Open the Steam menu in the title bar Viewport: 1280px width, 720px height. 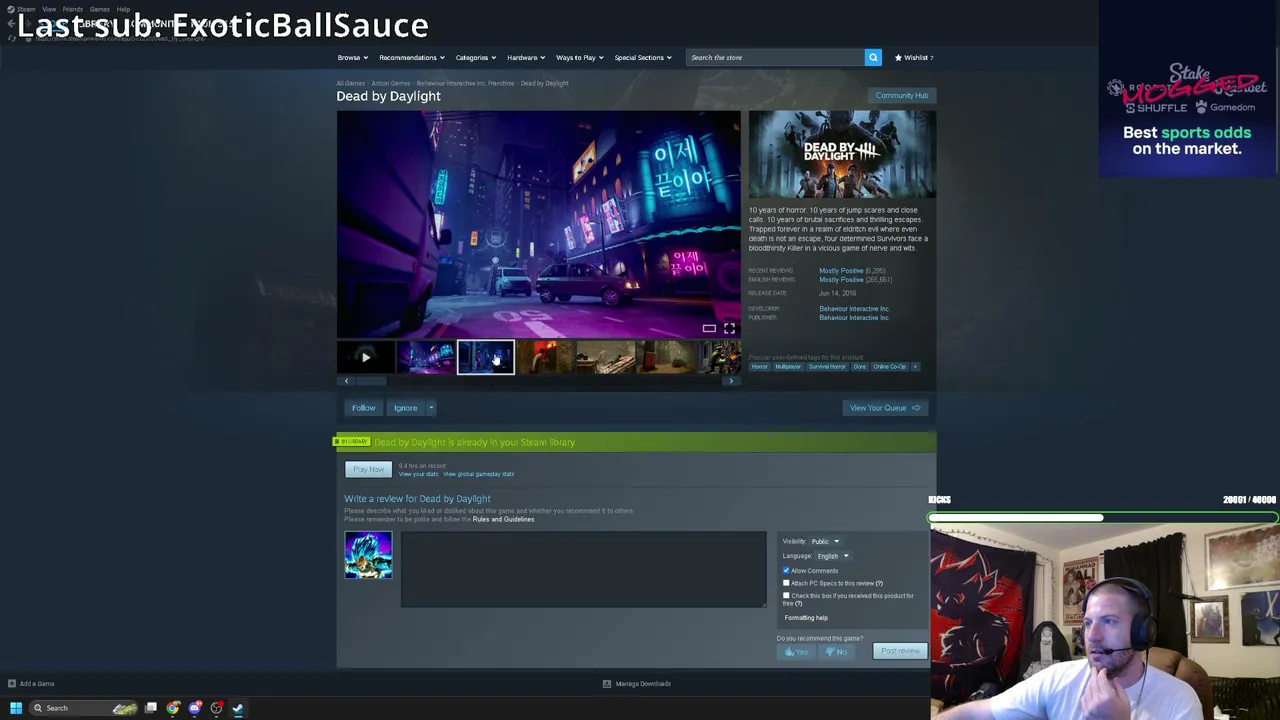[x=26, y=9]
